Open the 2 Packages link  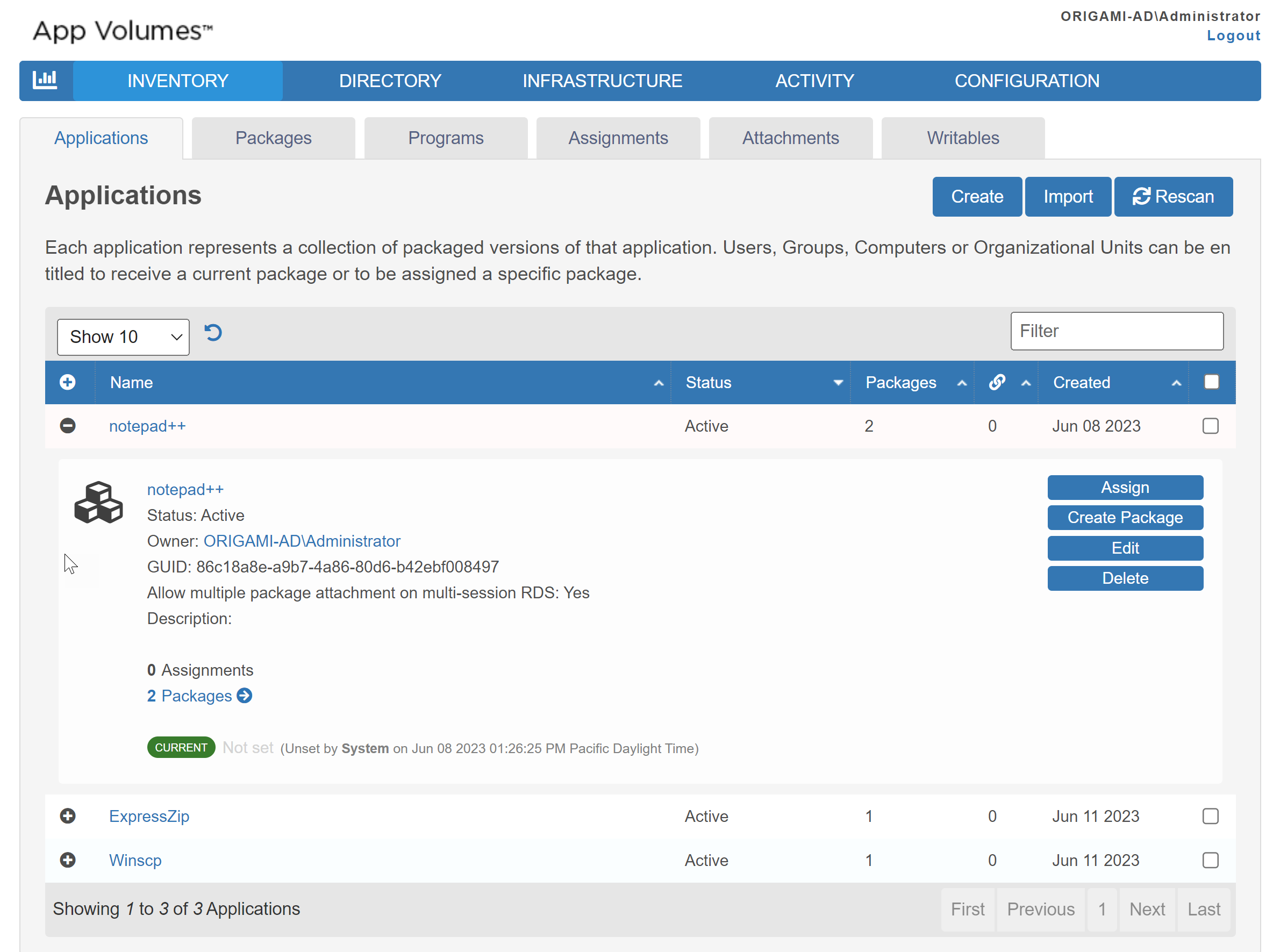click(189, 696)
